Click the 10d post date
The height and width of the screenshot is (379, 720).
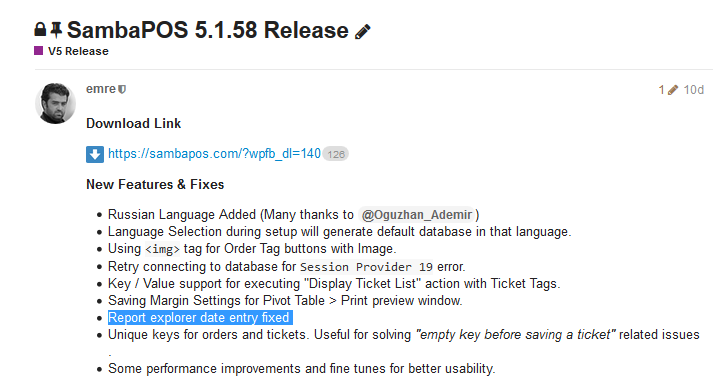[x=693, y=90]
